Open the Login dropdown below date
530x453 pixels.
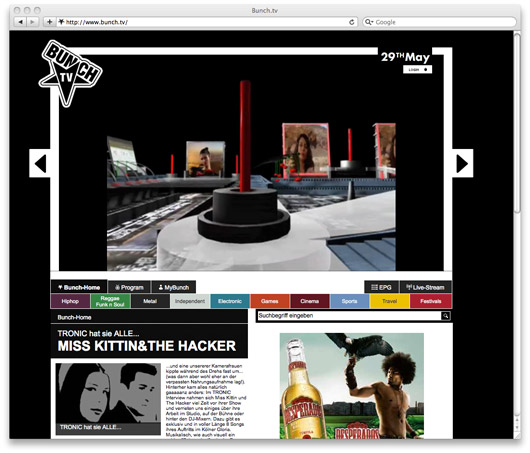pyautogui.click(x=417, y=70)
